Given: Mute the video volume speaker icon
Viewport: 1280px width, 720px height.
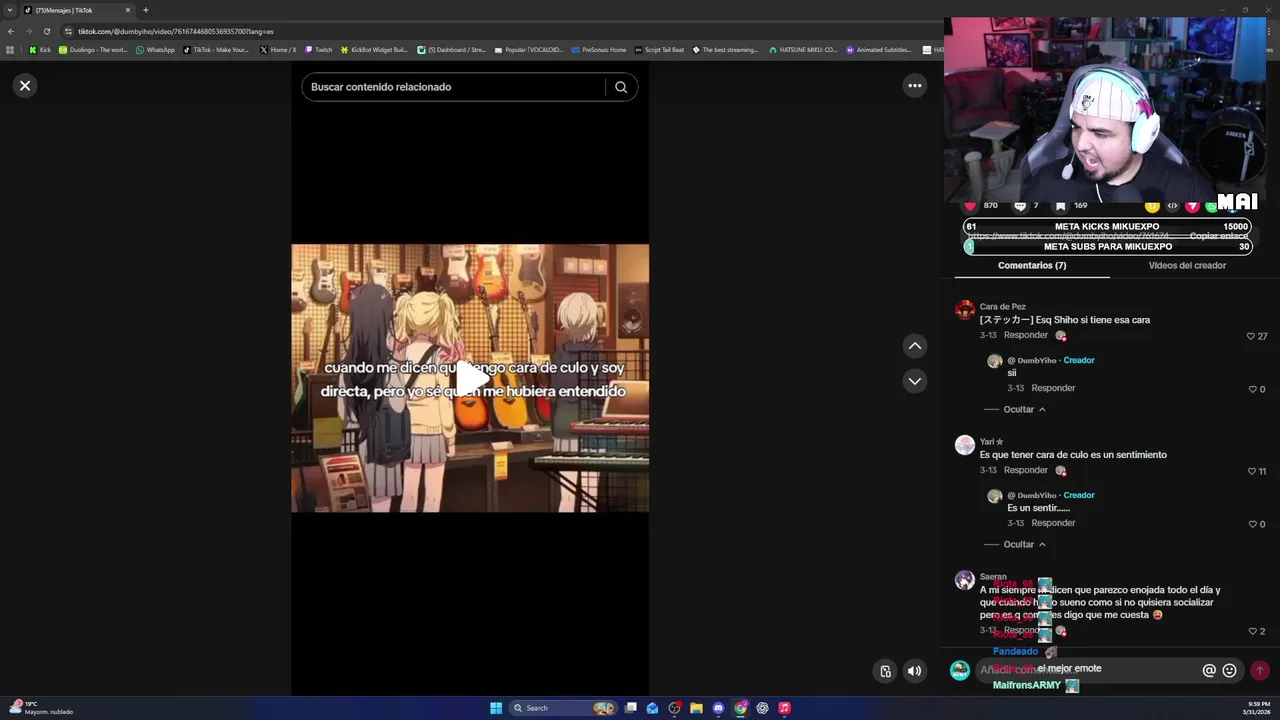Looking at the screenshot, I should [914, 671].
